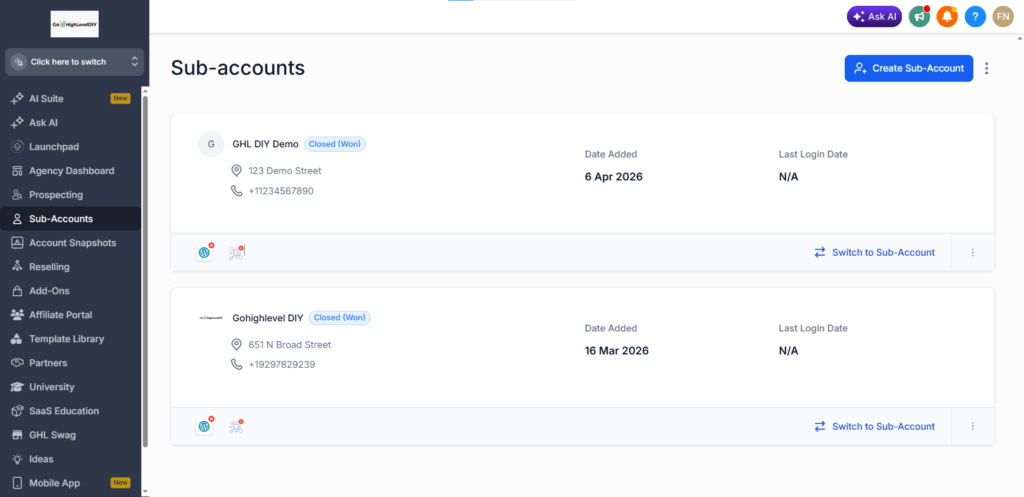Click the Add-Ons lock icon

point(18,291)
